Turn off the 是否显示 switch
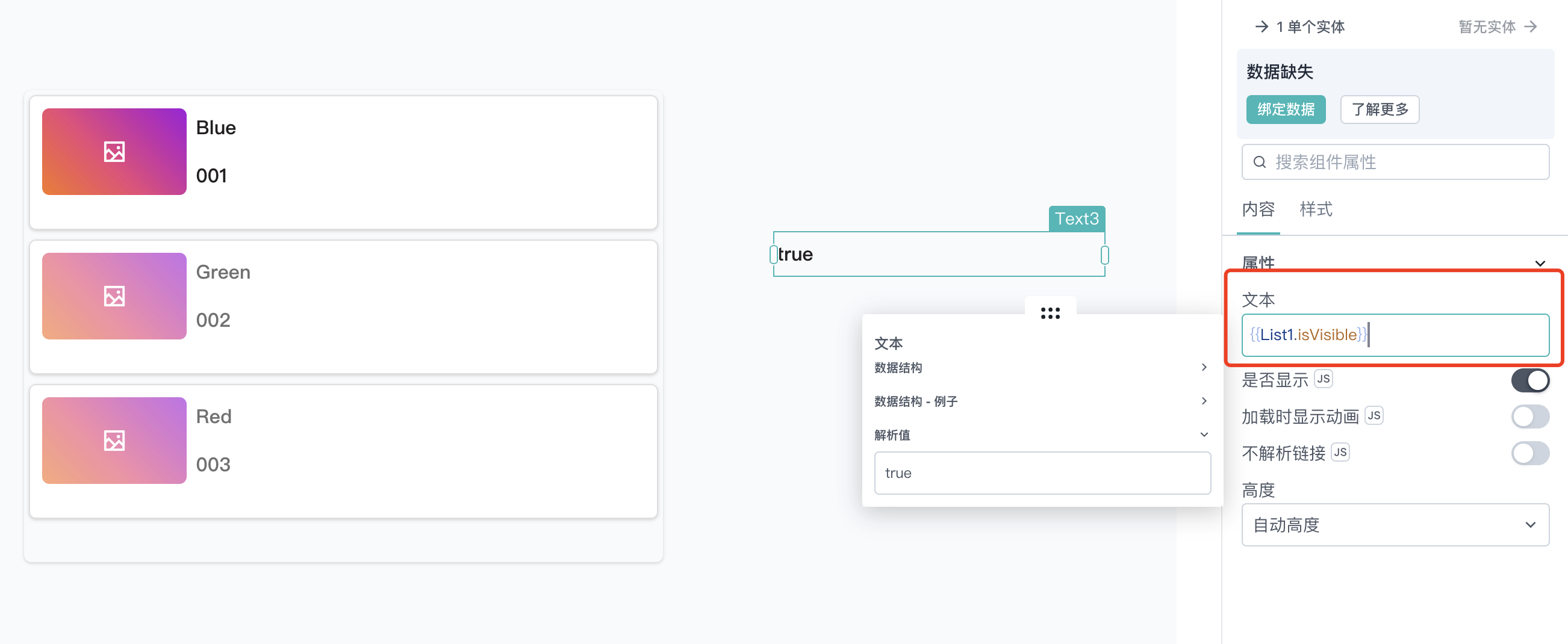The image size is (1568, 644). 1529,380
